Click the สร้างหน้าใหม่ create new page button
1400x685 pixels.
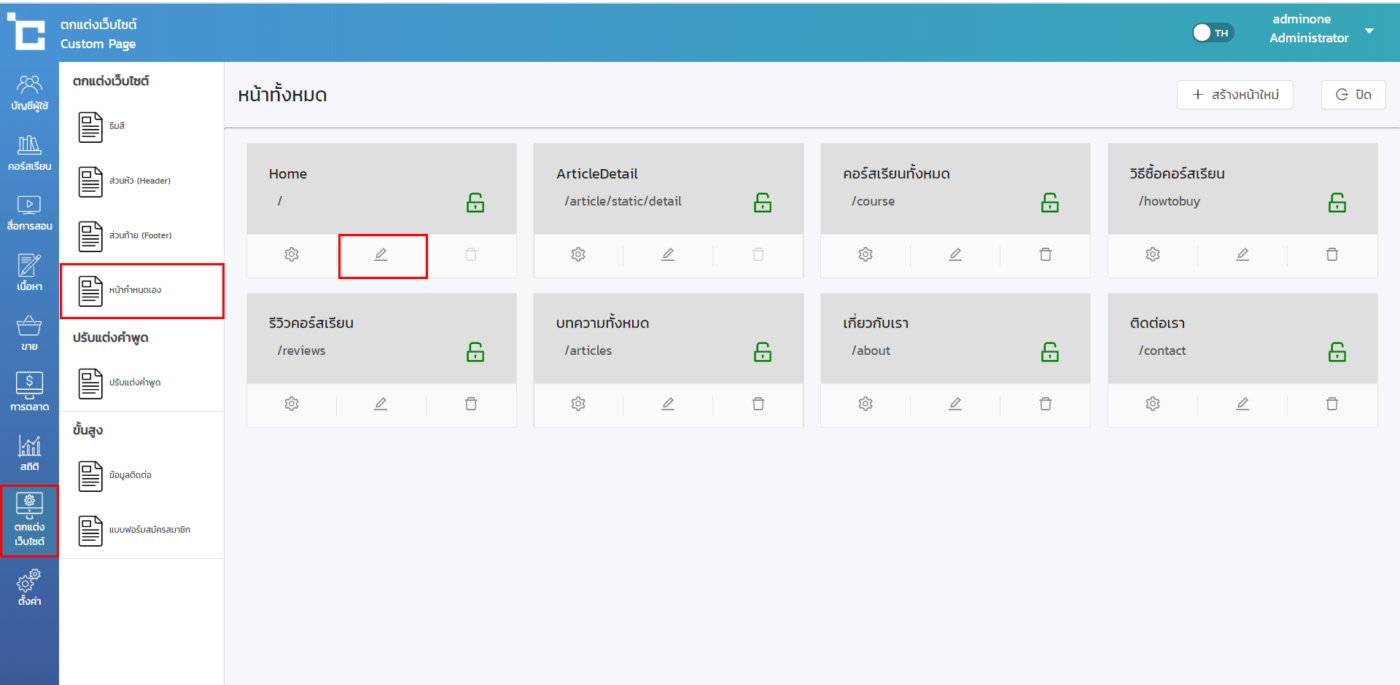point(1235,95)
